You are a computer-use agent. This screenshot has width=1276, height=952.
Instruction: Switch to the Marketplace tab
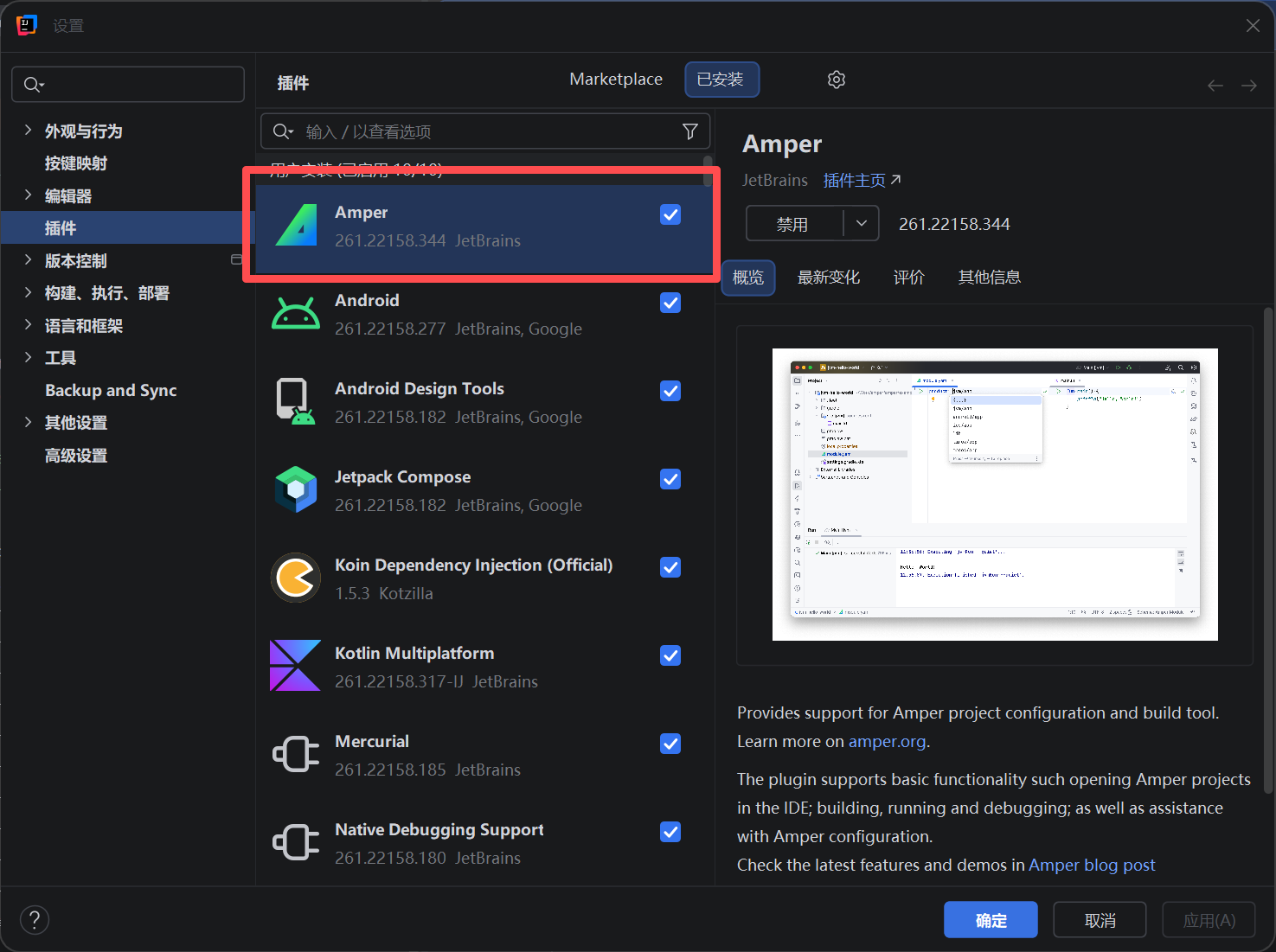[616, 80]
